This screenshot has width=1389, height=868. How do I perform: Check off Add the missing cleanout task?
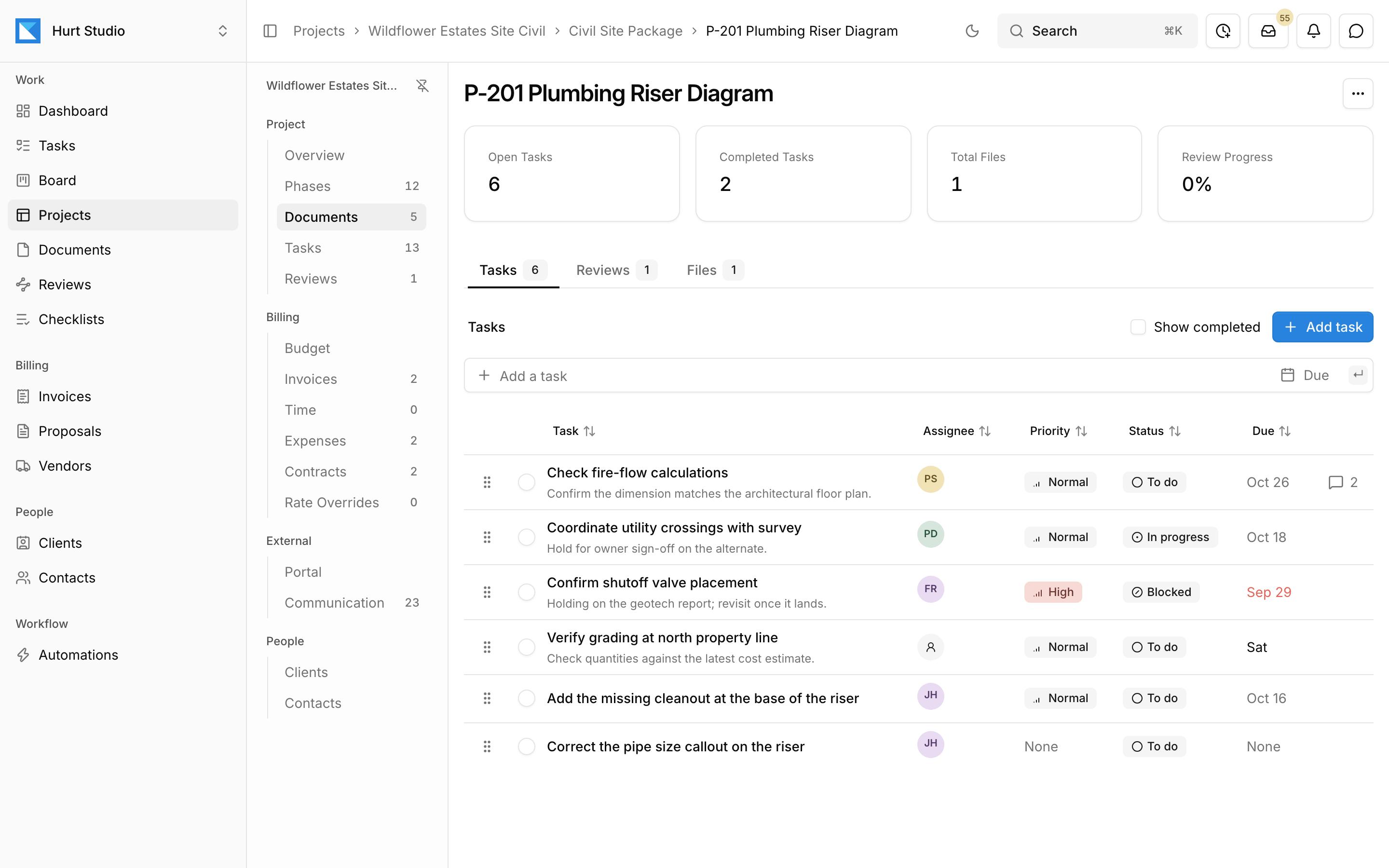point(526,698)
